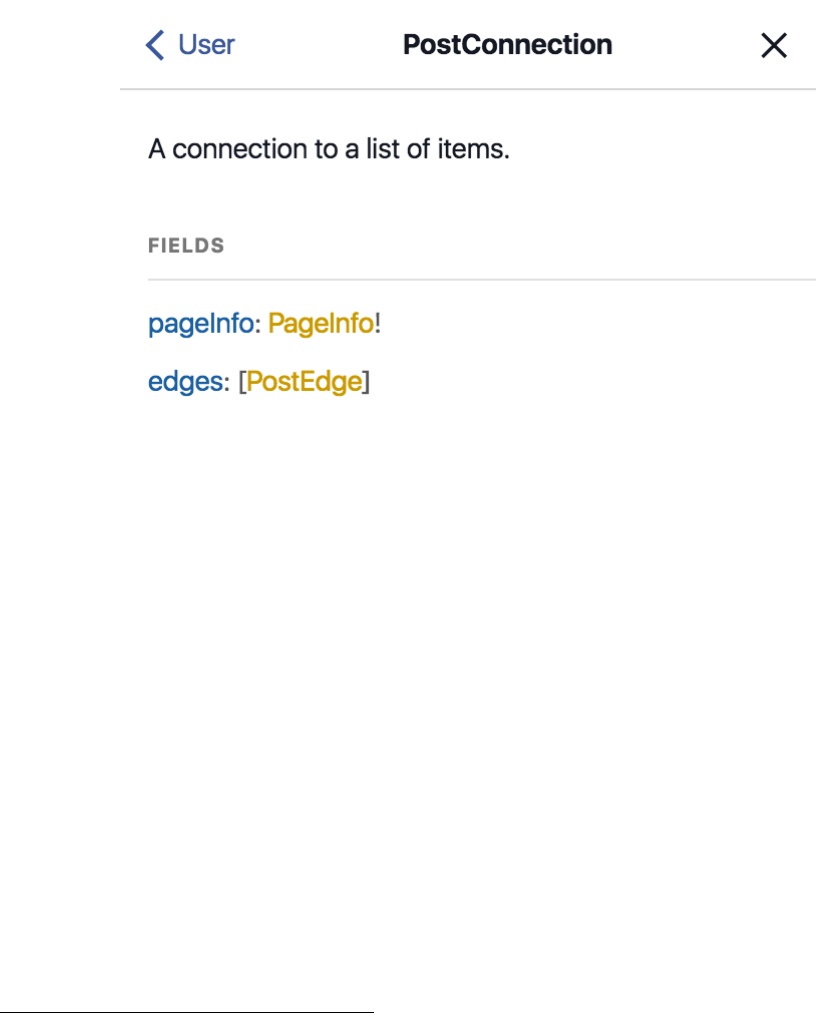
Task: Click the colon after edges
Action: pyautogui.click(x=226, y=382)
